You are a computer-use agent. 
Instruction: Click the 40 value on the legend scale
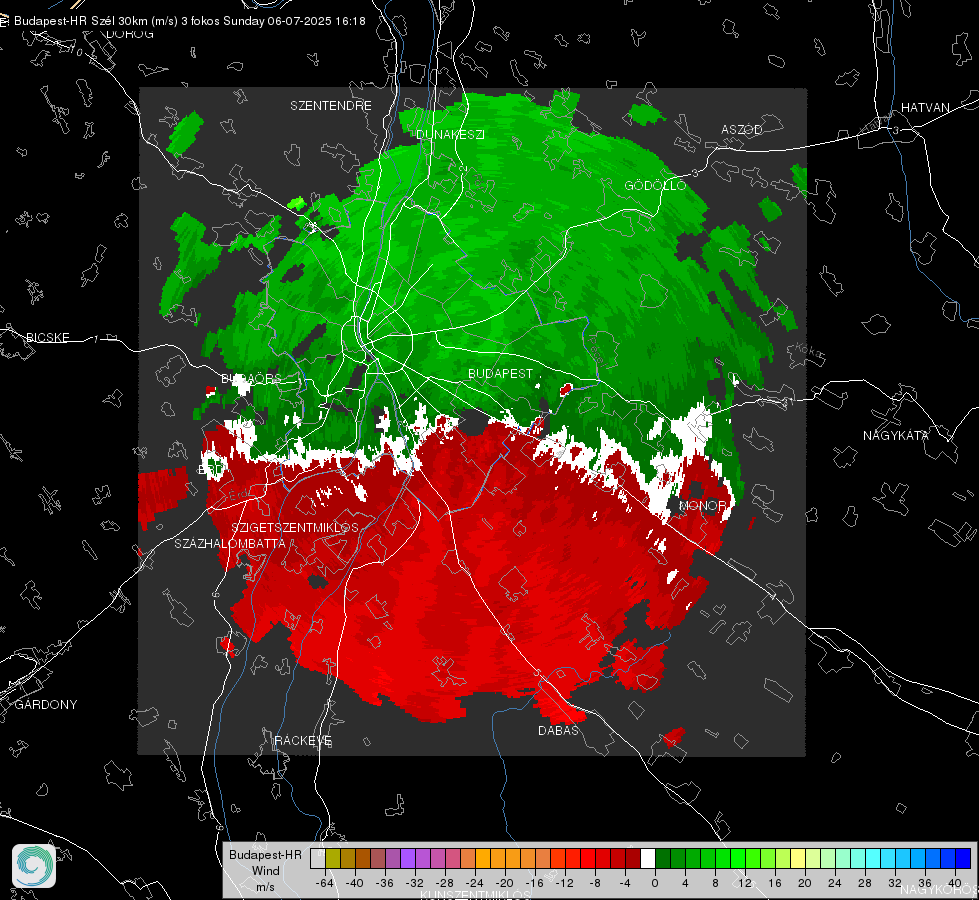[x=954, y=883]
